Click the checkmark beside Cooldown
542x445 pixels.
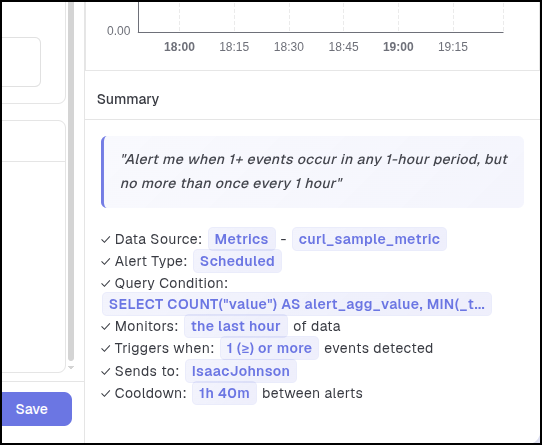point(105,393)
